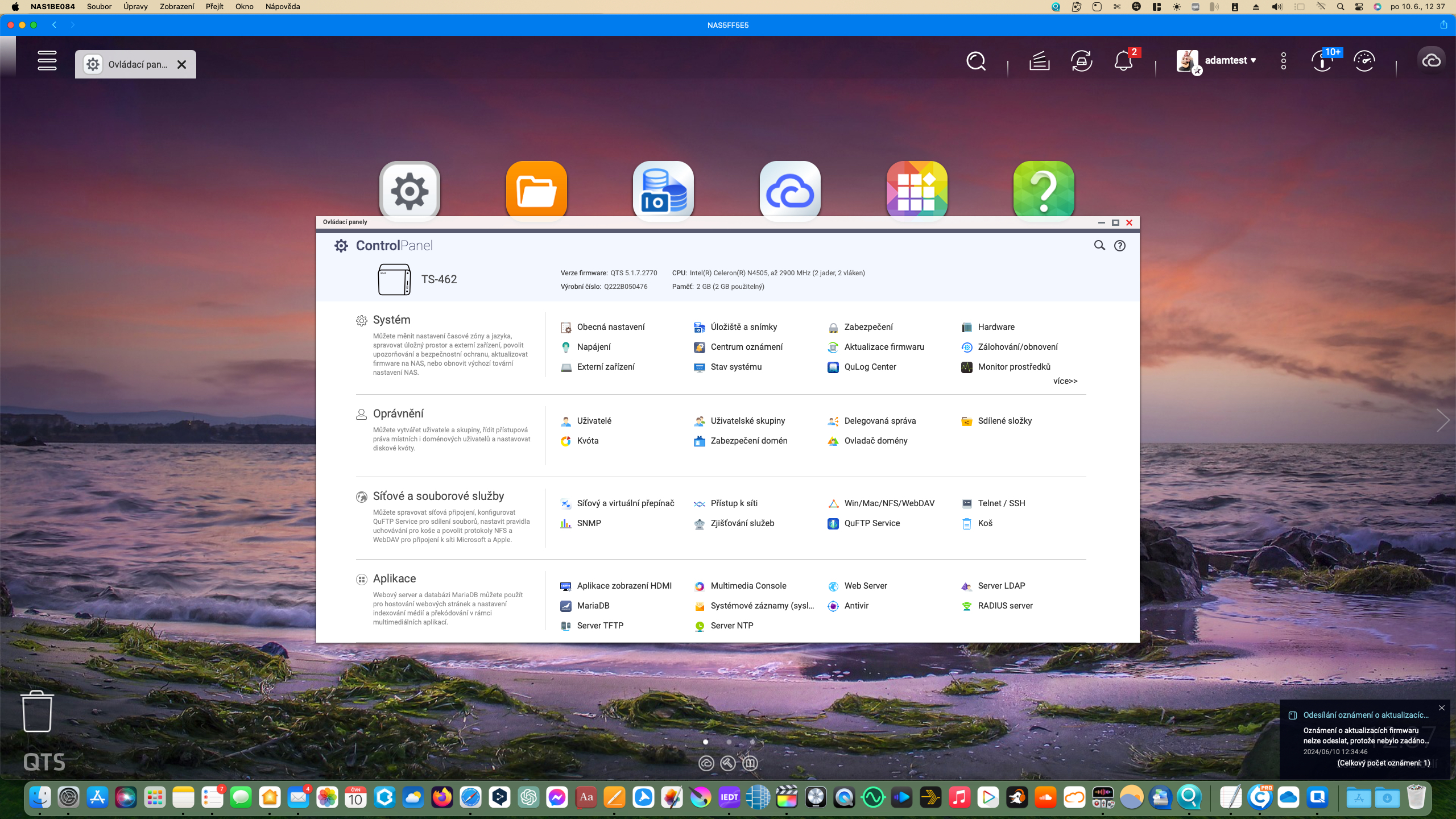This screenshot has height=819, width=1456.
Task: Switch to the second desktop page dot
Action: point(729,742)
